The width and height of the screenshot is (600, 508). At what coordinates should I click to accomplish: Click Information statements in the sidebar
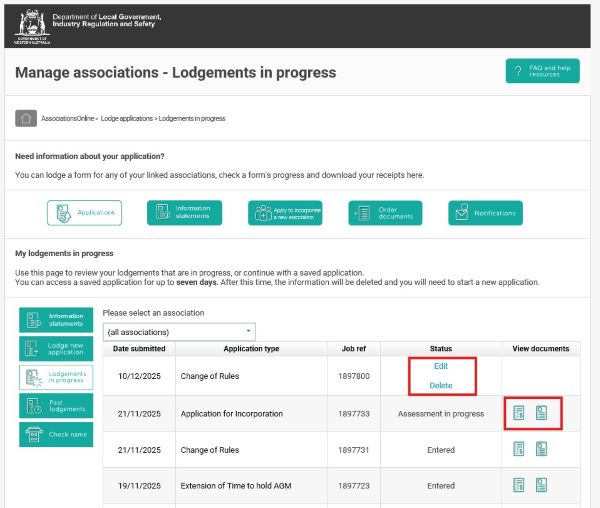56,320
